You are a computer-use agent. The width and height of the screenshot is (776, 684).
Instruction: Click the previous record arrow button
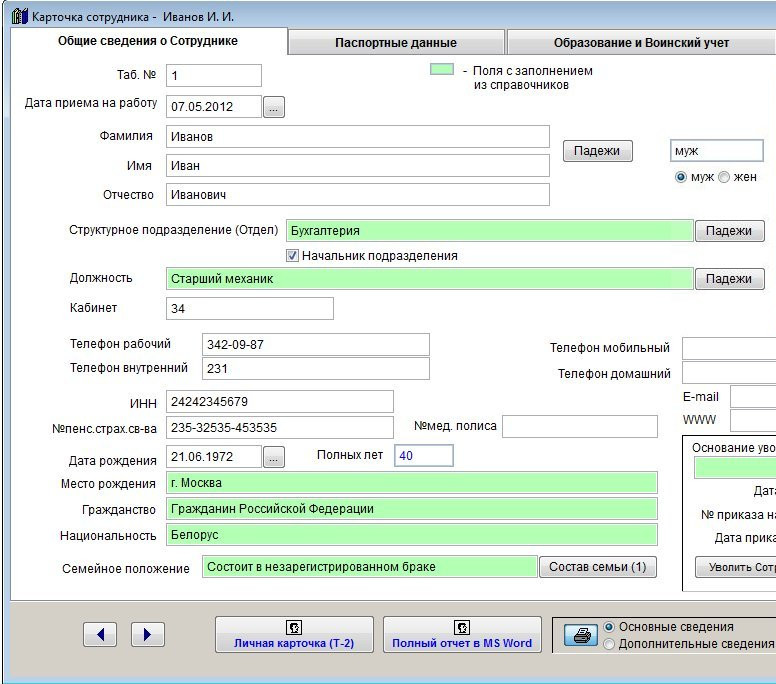99,634
